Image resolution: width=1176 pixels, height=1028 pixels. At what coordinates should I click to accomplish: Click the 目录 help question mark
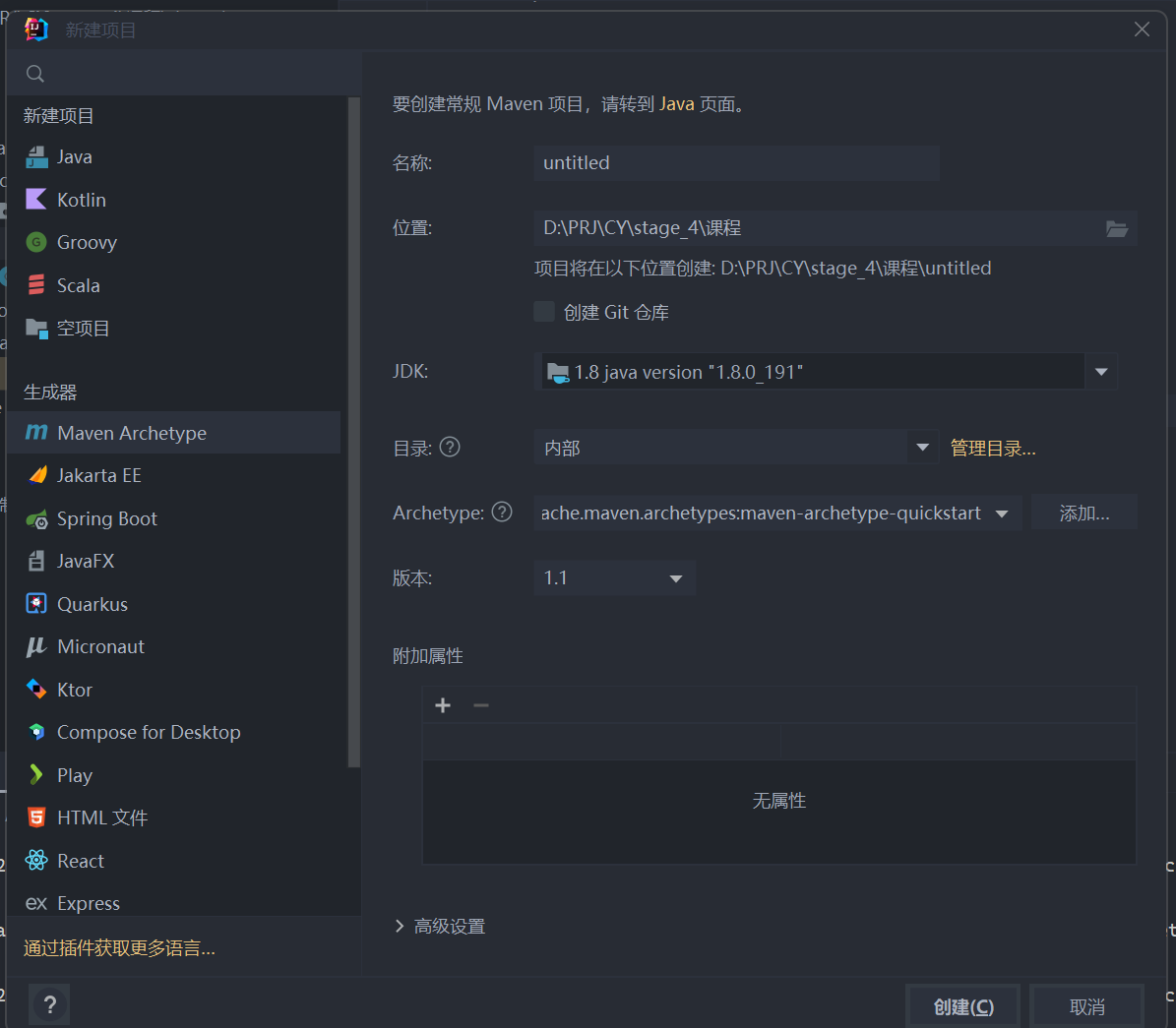(450, 447)
